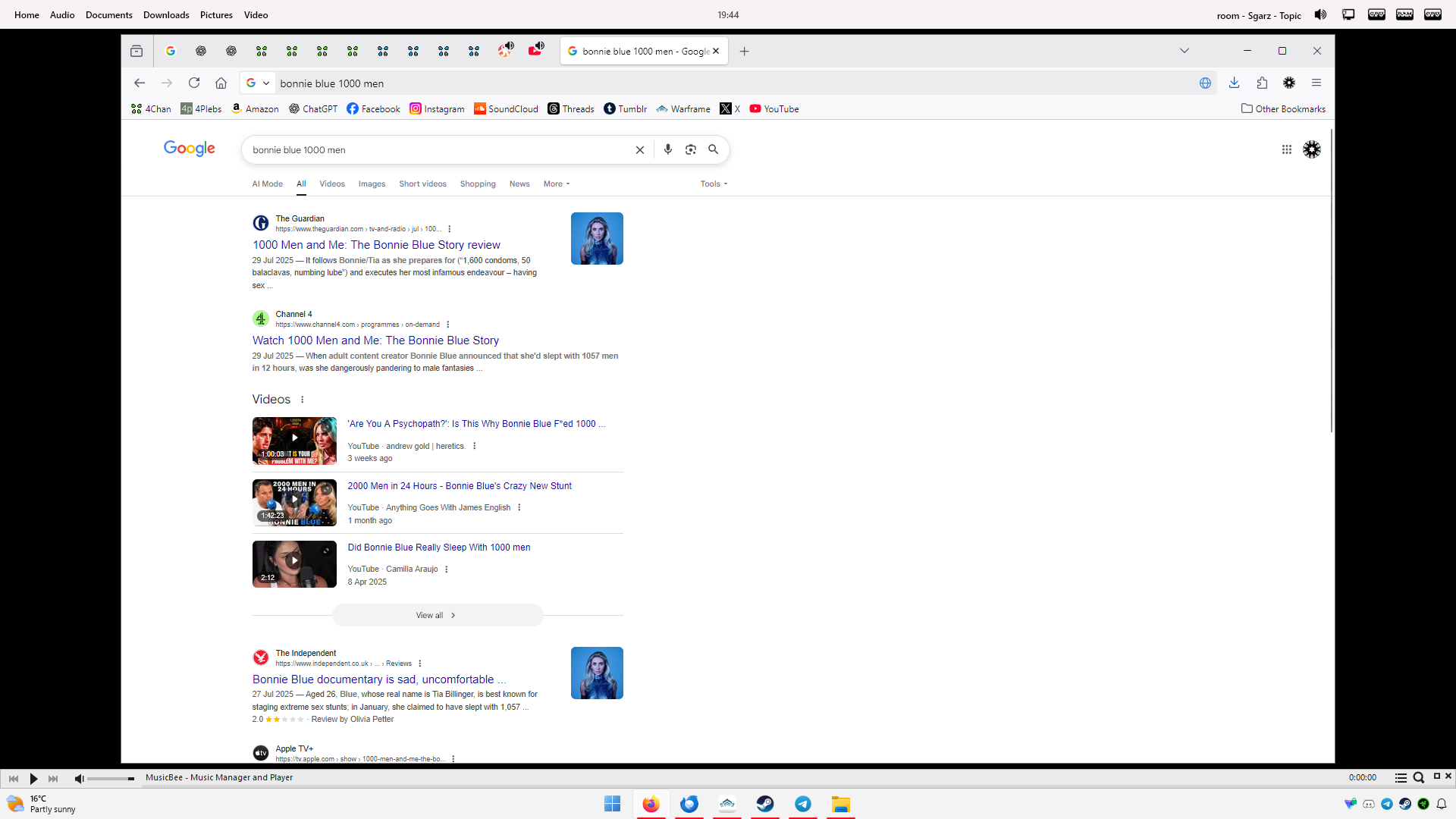Screen dimensions: 1456x819
Task: Open the ChatGPT bookmark
Action: pyautogui.click(x=313, y=109)
